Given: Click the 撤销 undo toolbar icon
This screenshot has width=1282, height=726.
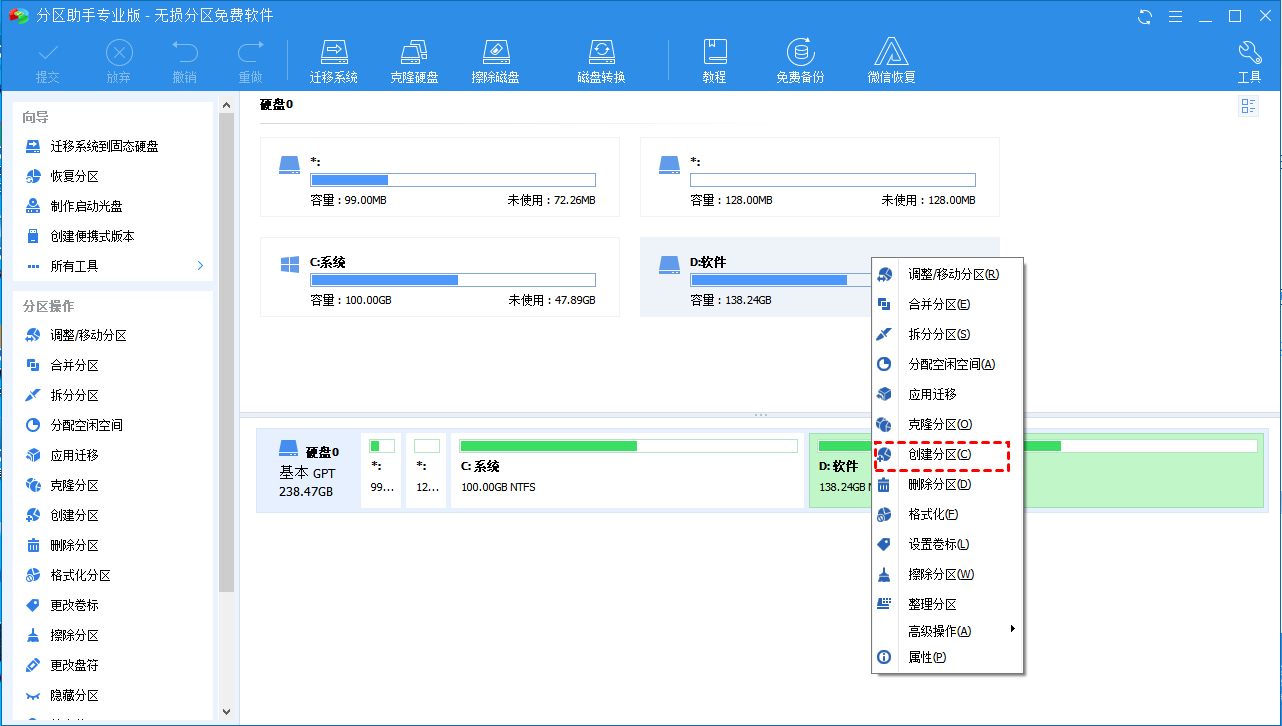Looking at the screenshot, I should [x=184, y=61].
